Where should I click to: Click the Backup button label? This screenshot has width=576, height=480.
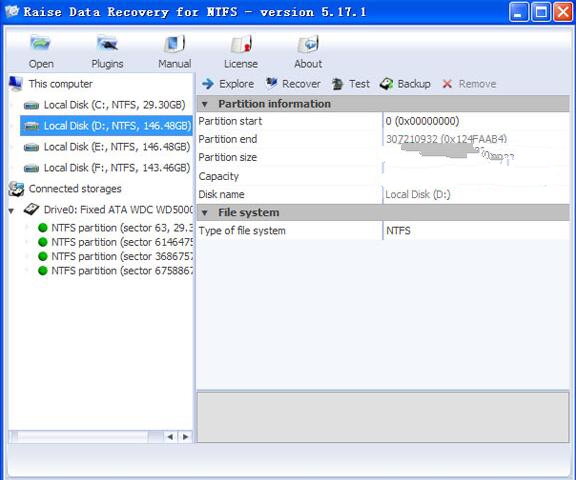pyautogui.click(x=414, y=84)
